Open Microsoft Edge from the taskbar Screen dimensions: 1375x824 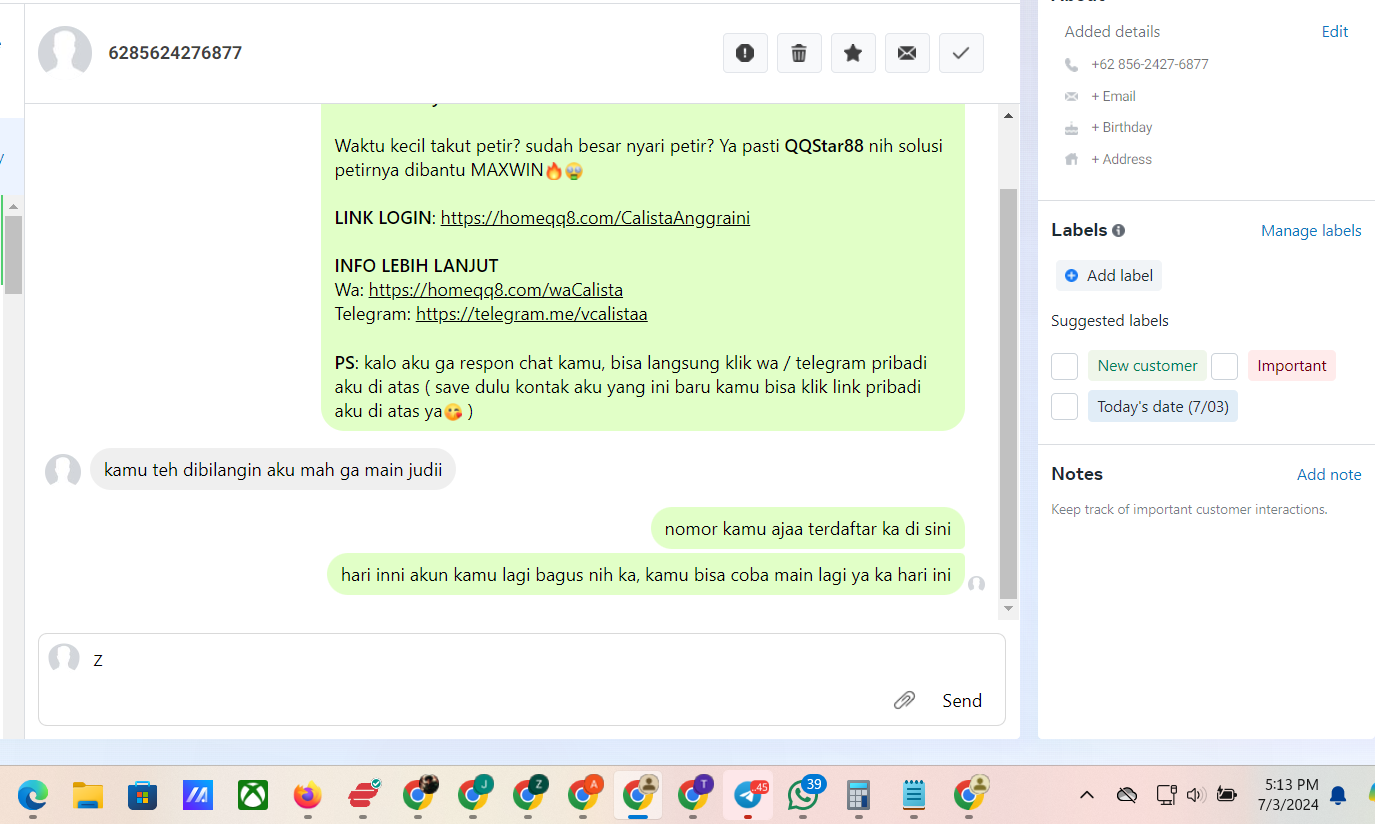pos(33,795)
